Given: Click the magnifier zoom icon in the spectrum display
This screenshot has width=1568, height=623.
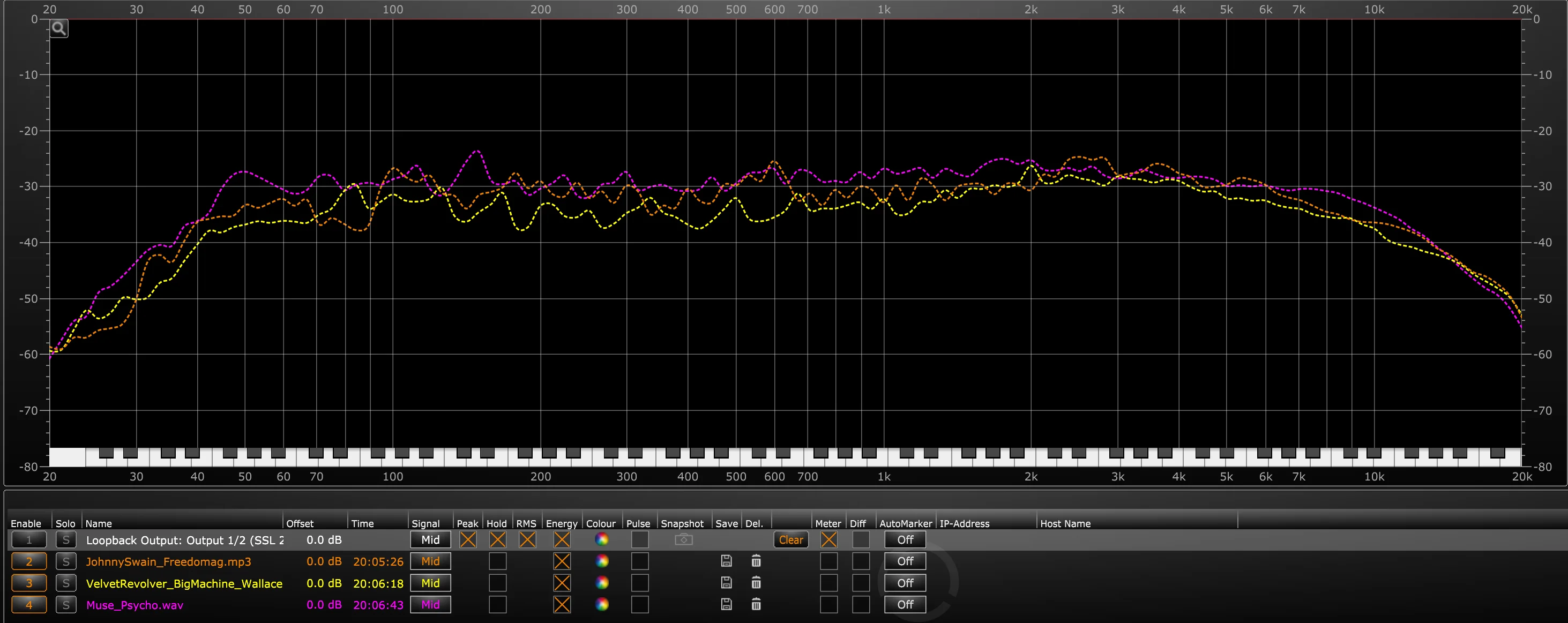Looking at the screenshot, I should pos(59,28).
